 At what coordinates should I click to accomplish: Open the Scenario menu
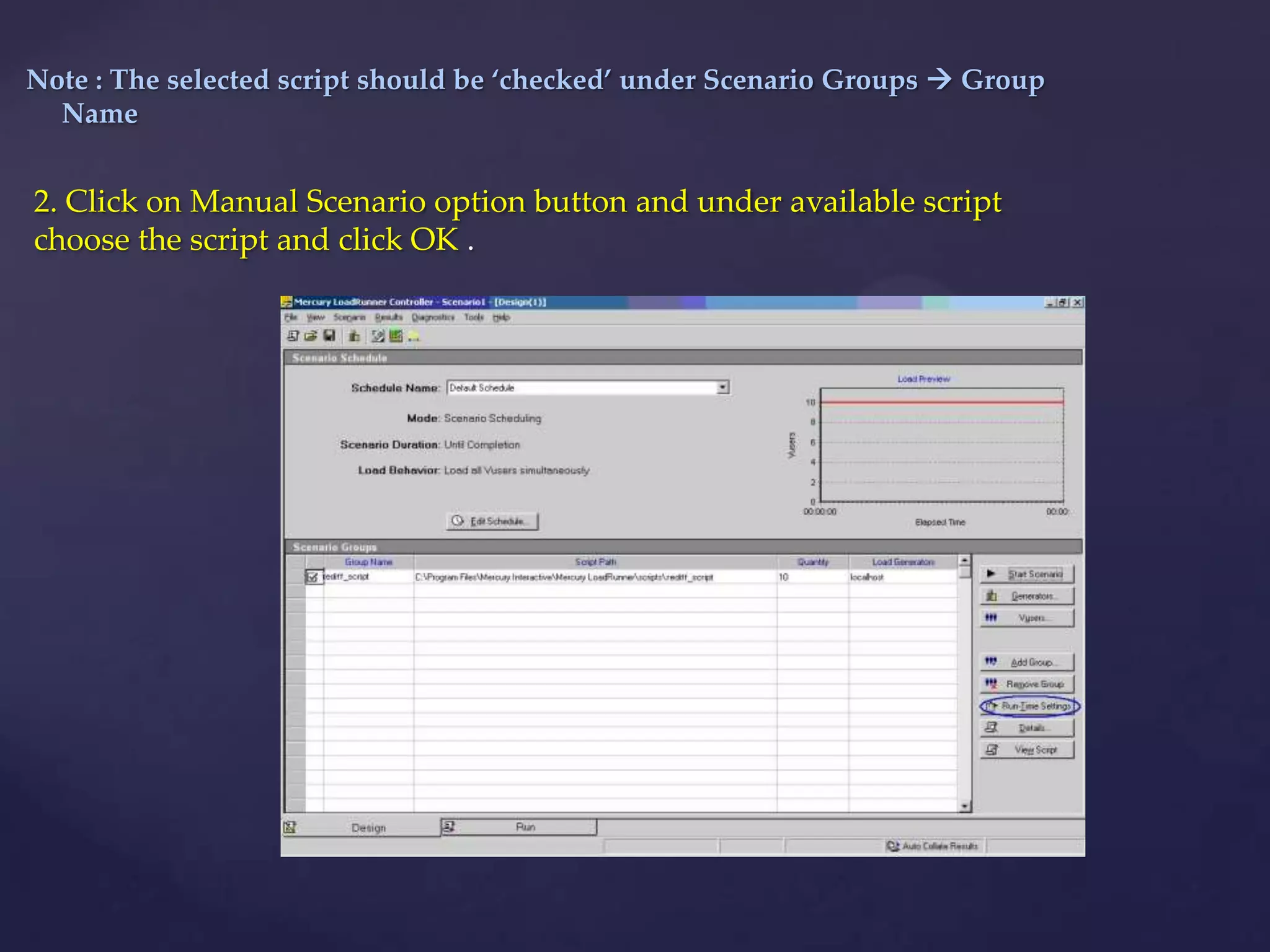coord(349,317)
